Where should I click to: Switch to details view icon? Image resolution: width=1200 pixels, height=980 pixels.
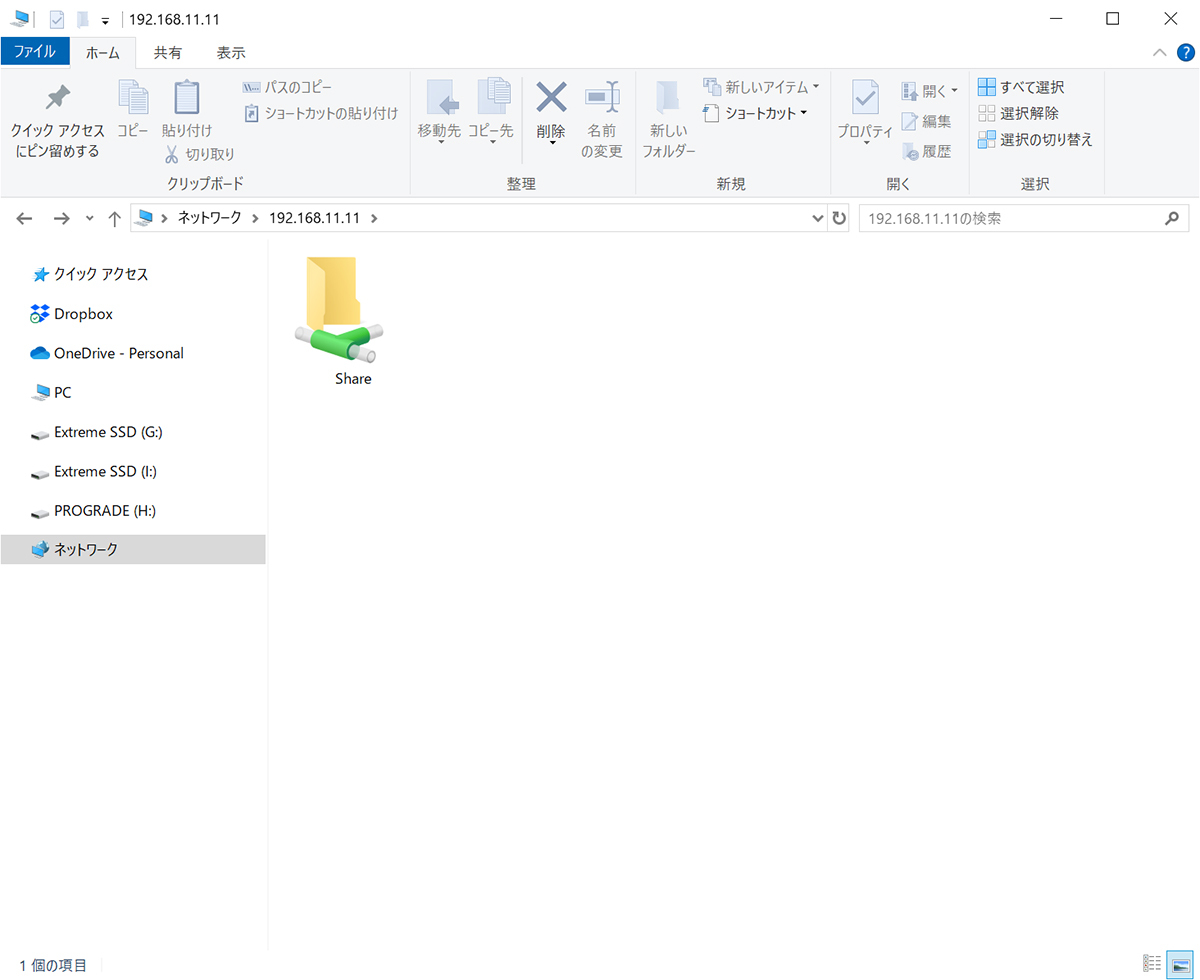(x=1152, y=964)
